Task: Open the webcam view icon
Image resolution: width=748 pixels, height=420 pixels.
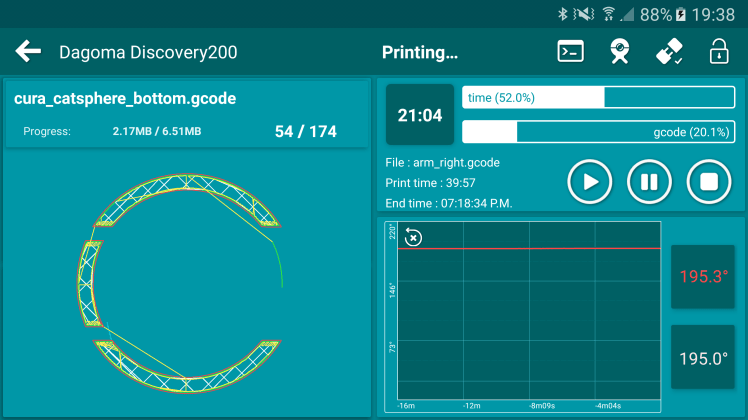Action: pyautogui.click(x=620, y=52)
